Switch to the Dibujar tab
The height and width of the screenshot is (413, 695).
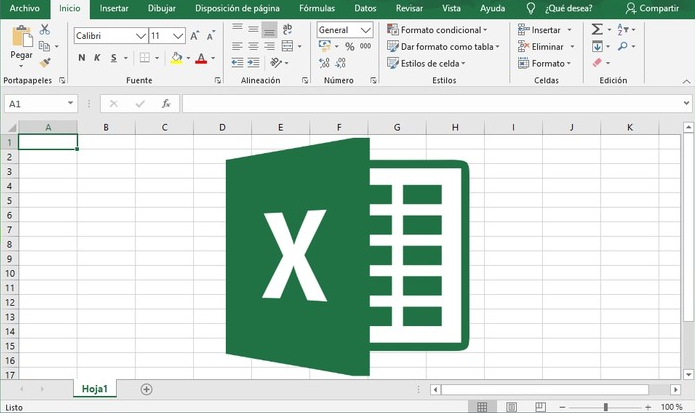pos(162,8)
